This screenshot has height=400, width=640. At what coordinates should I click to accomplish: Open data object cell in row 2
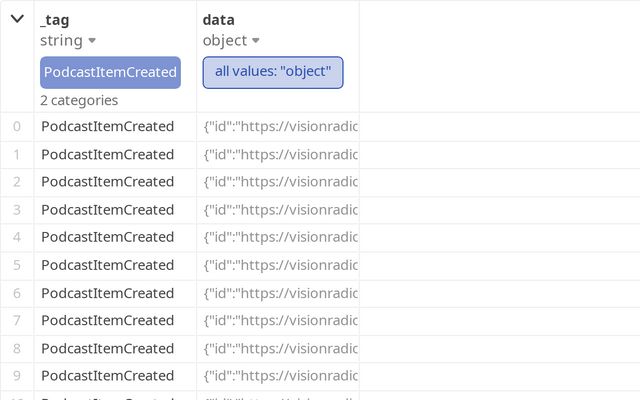[279, 182]
